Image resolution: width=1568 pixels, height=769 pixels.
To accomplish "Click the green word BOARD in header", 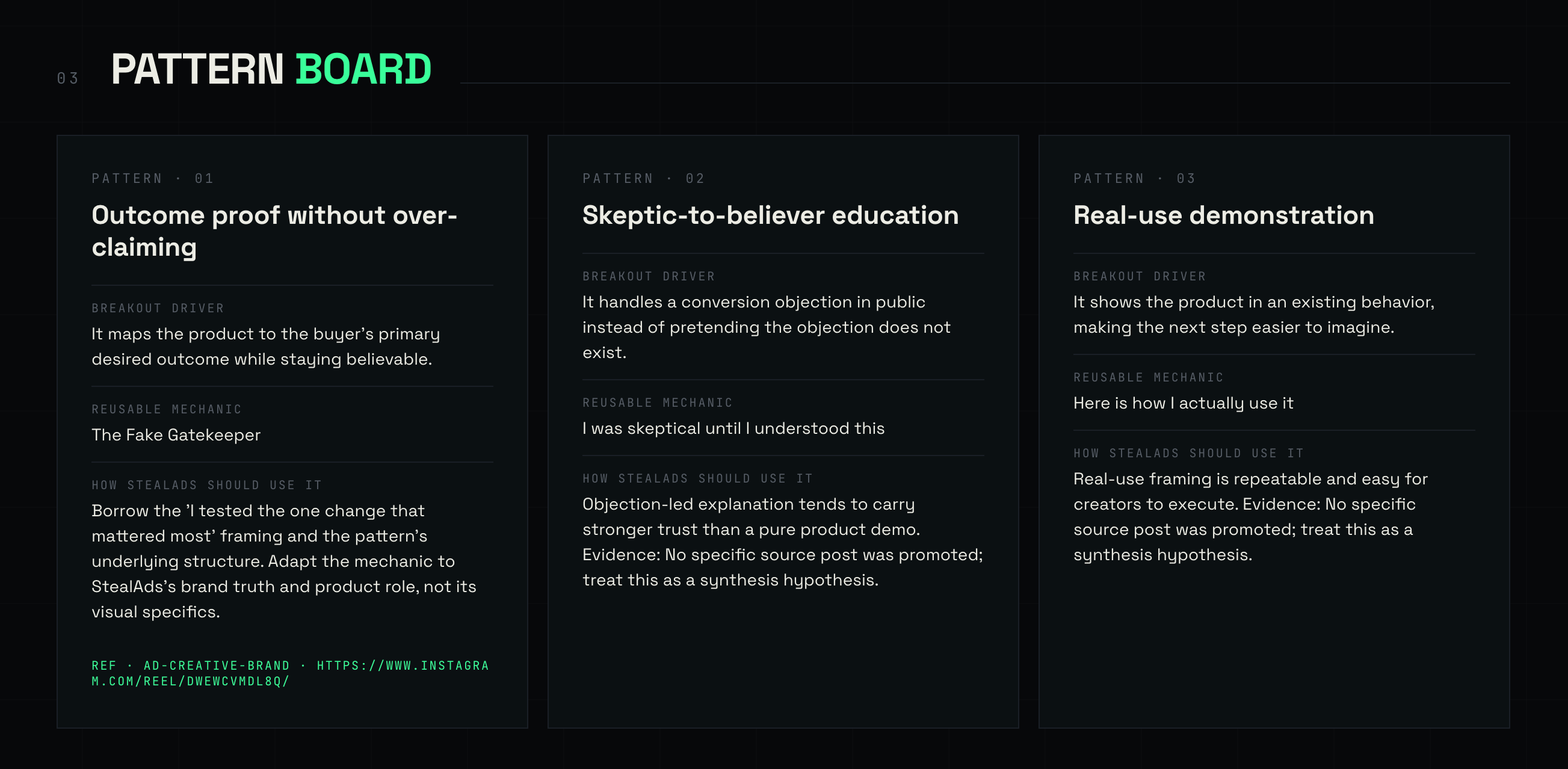I will 363,69.
